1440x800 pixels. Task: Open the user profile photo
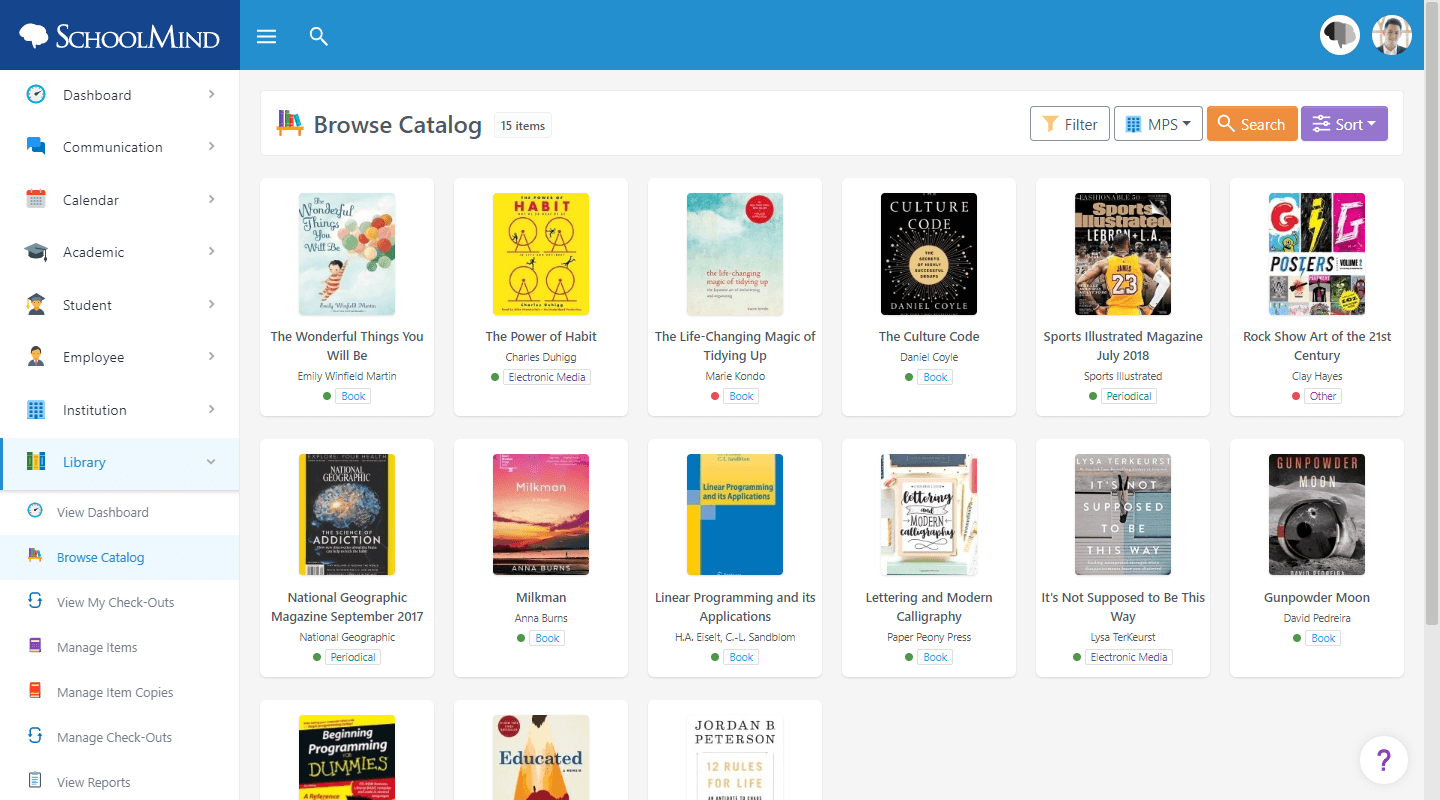[x=1391, y=35]
